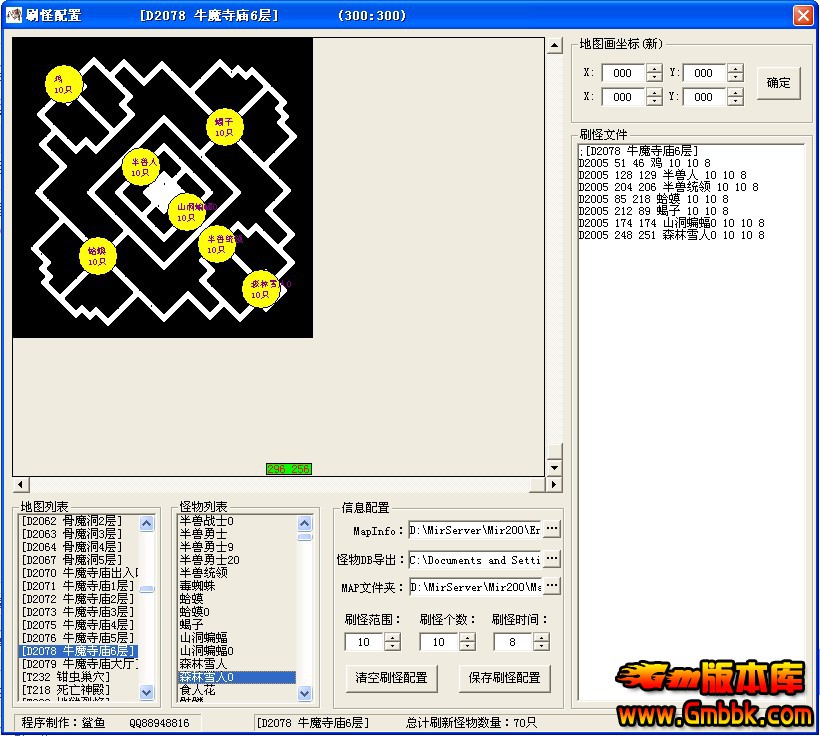
Task: Increase the 刷怪范围 value
Action: coord(392,637)
